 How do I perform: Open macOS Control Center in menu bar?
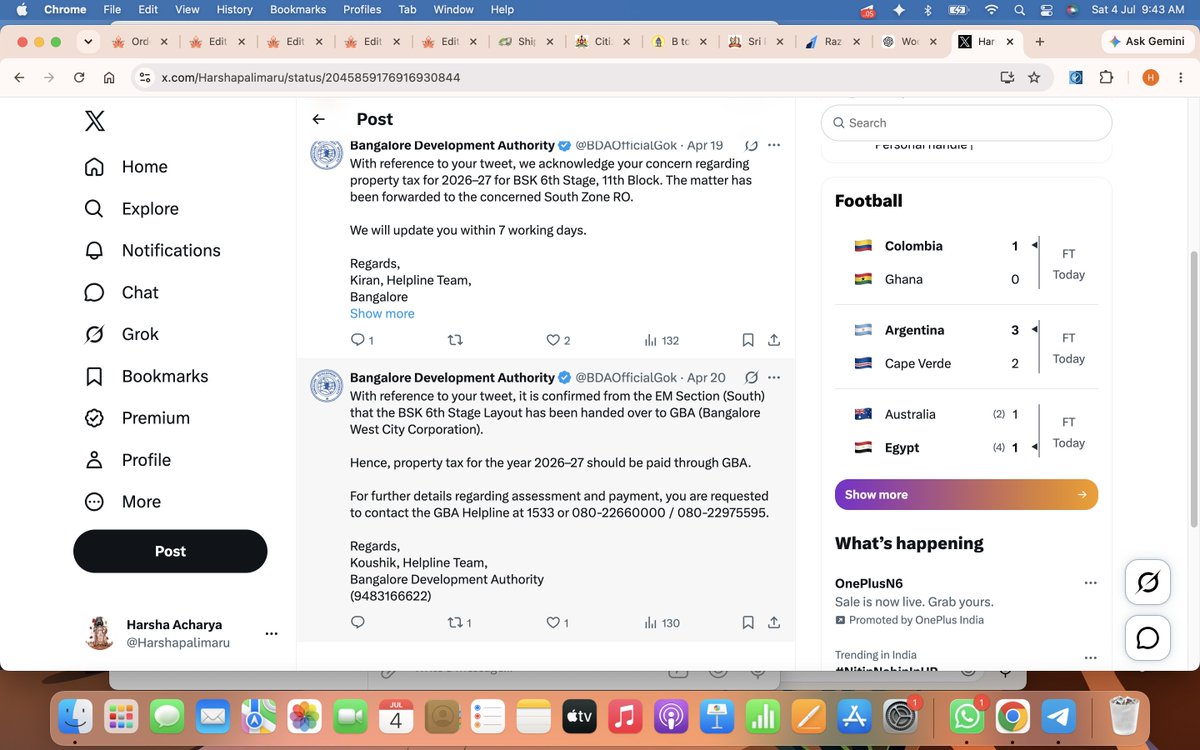click(1047, 9)
